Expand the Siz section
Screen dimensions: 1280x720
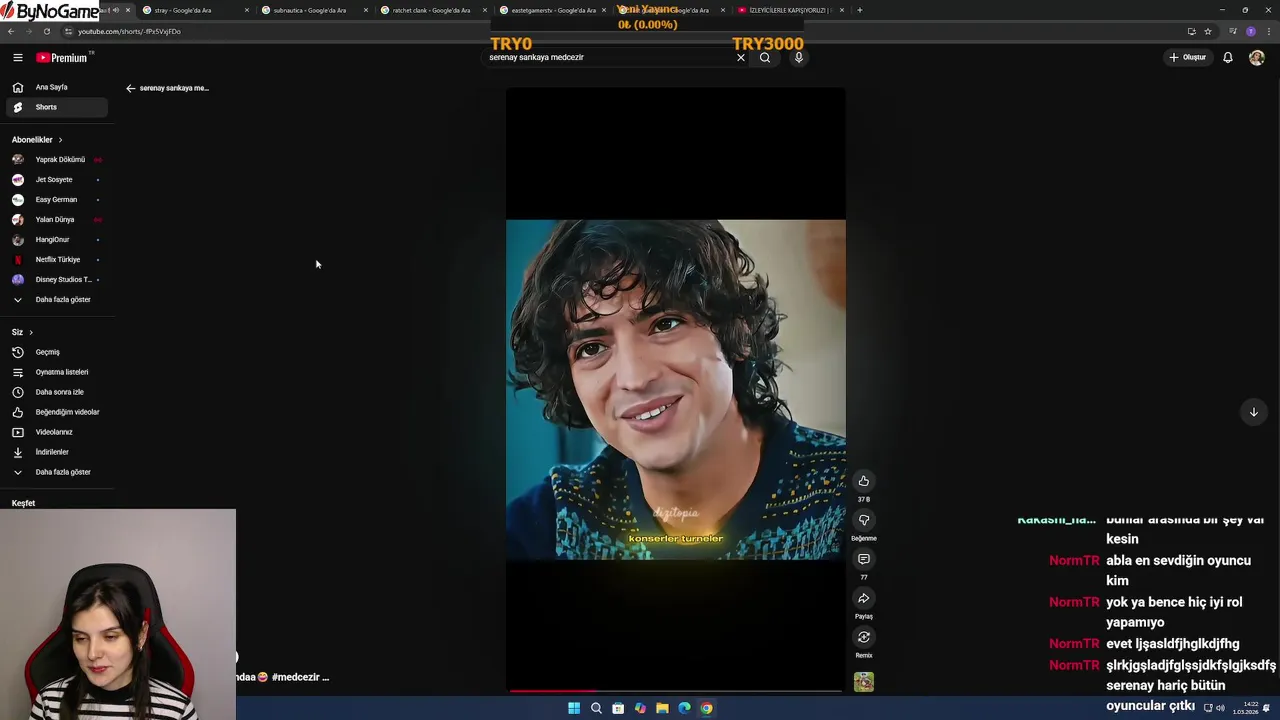tap(22, 332)
